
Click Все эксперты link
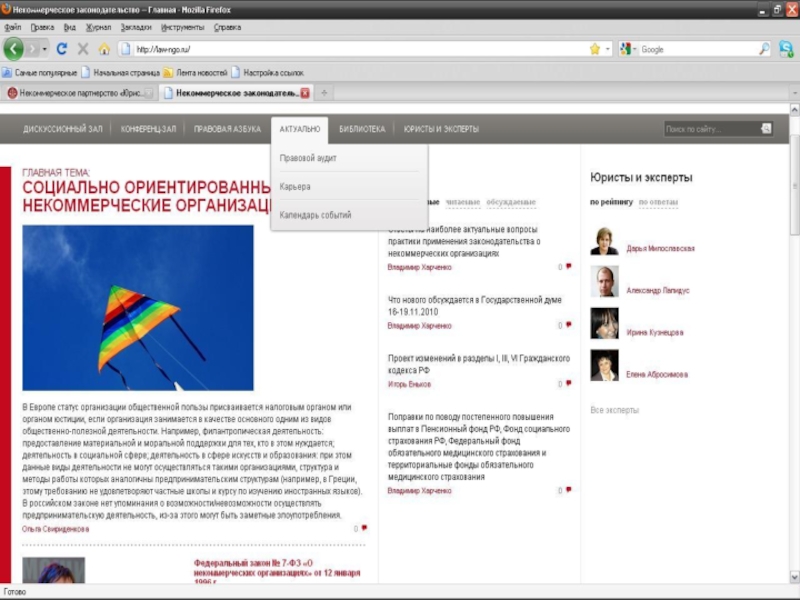pos(614,410)
